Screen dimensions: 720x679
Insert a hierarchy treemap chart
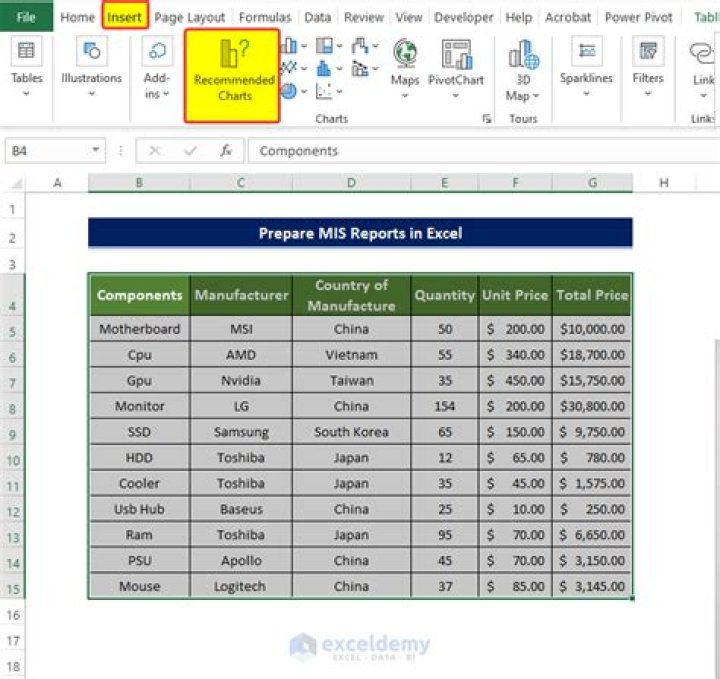pyautogui.click(x=324, y=46)
